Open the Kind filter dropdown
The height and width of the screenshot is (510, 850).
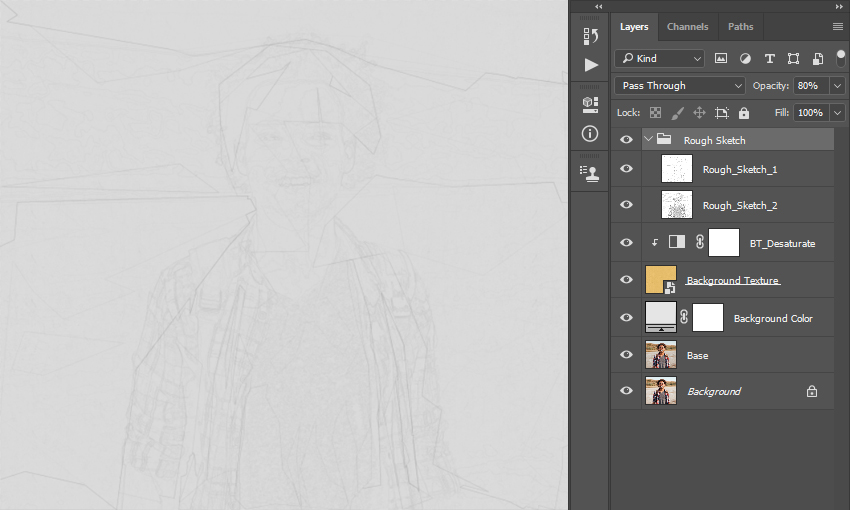[659, 59]
